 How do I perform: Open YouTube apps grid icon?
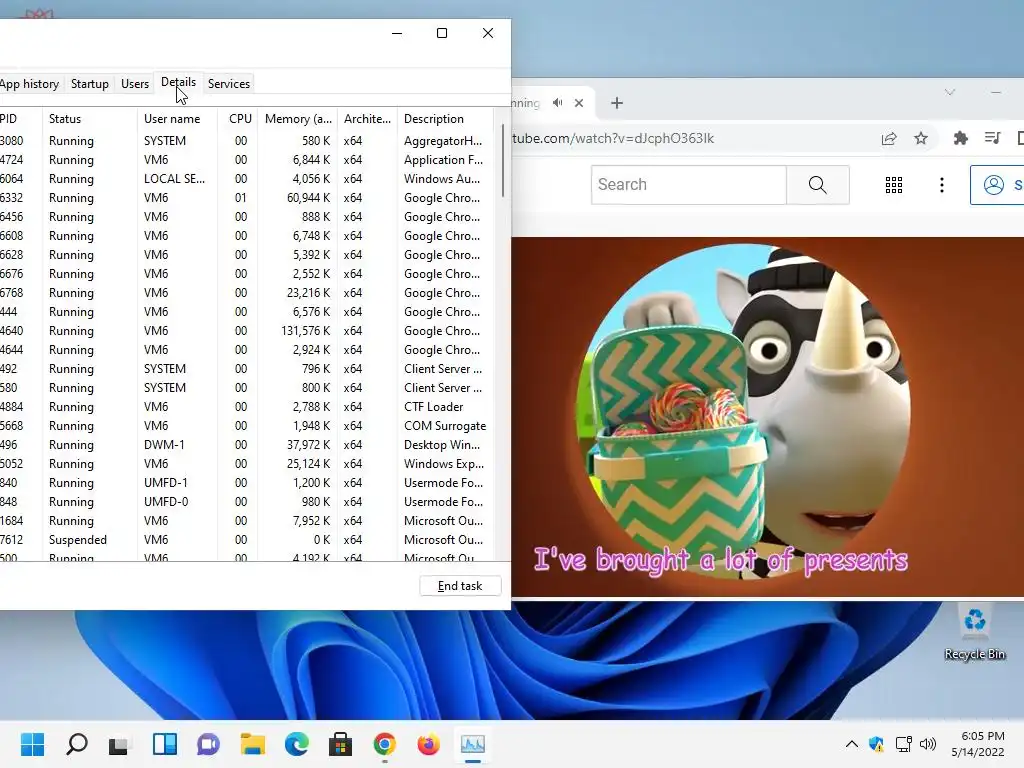[893, 185]
